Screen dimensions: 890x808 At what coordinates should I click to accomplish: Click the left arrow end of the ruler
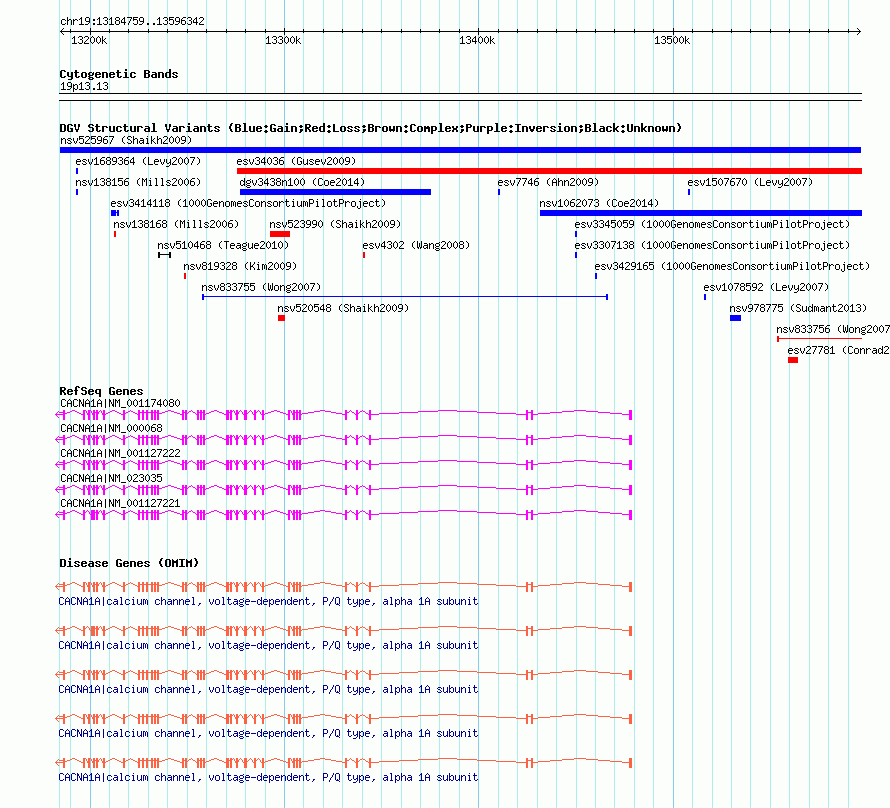(x=62, y=31)
